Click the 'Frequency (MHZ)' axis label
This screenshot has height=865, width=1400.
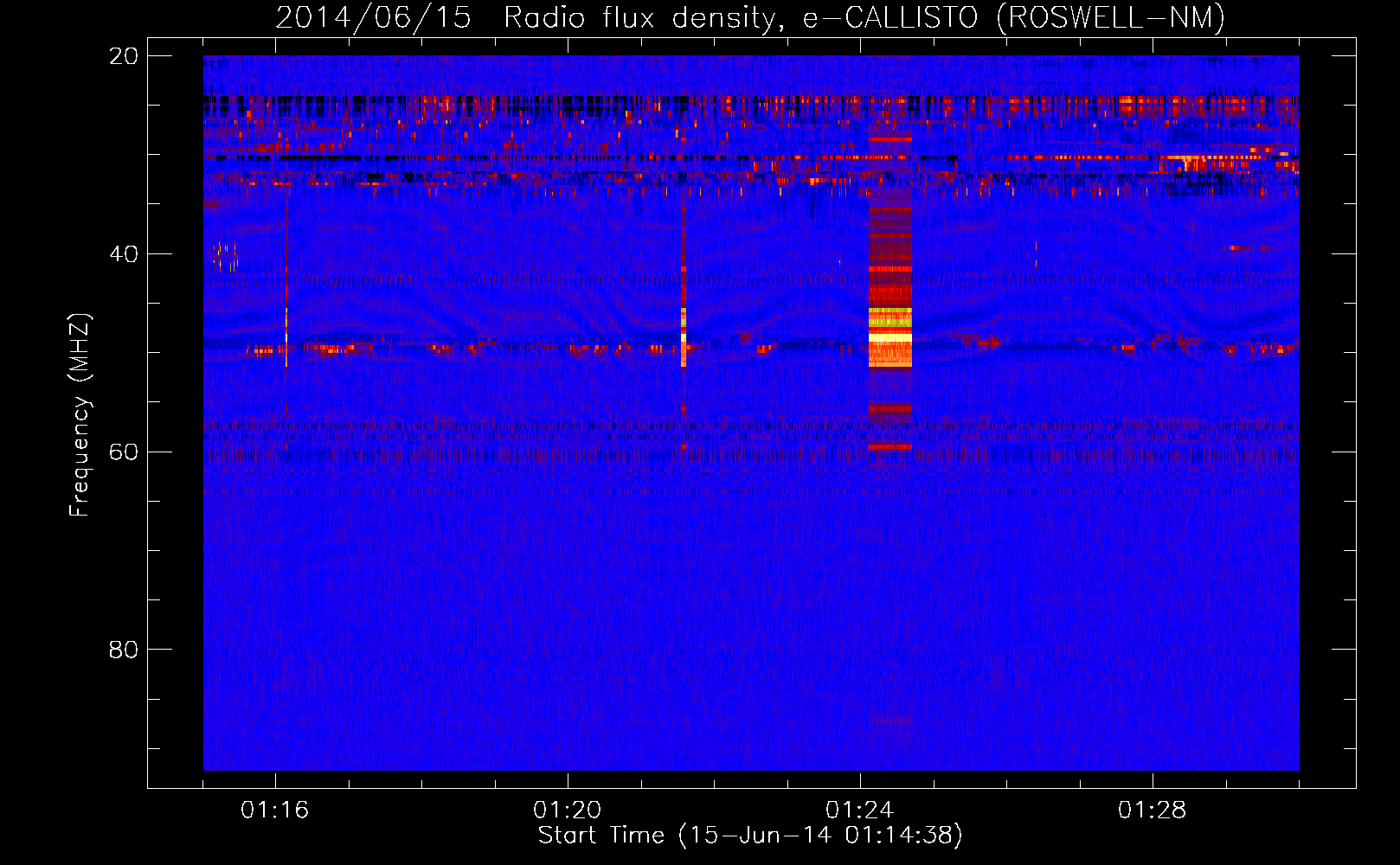click(x=80, y=415)
